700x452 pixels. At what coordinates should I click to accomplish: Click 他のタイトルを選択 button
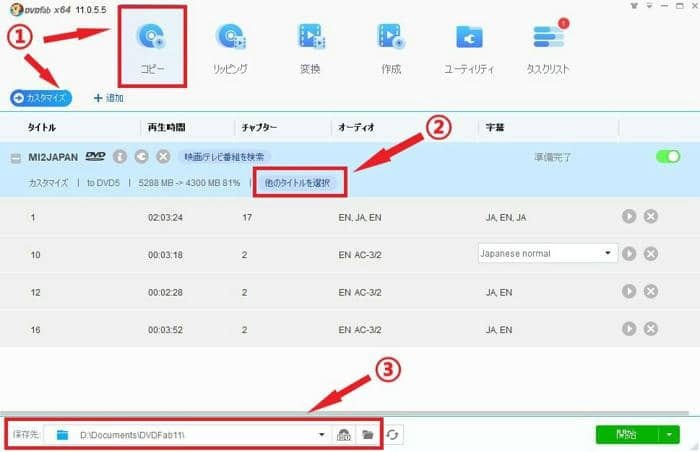coord(300,184)
